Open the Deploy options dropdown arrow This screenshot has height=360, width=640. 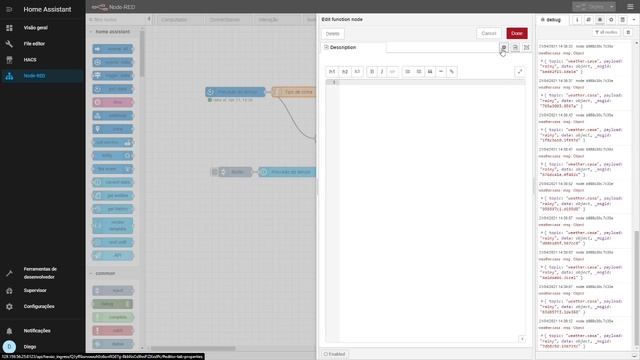click(611, 7)
